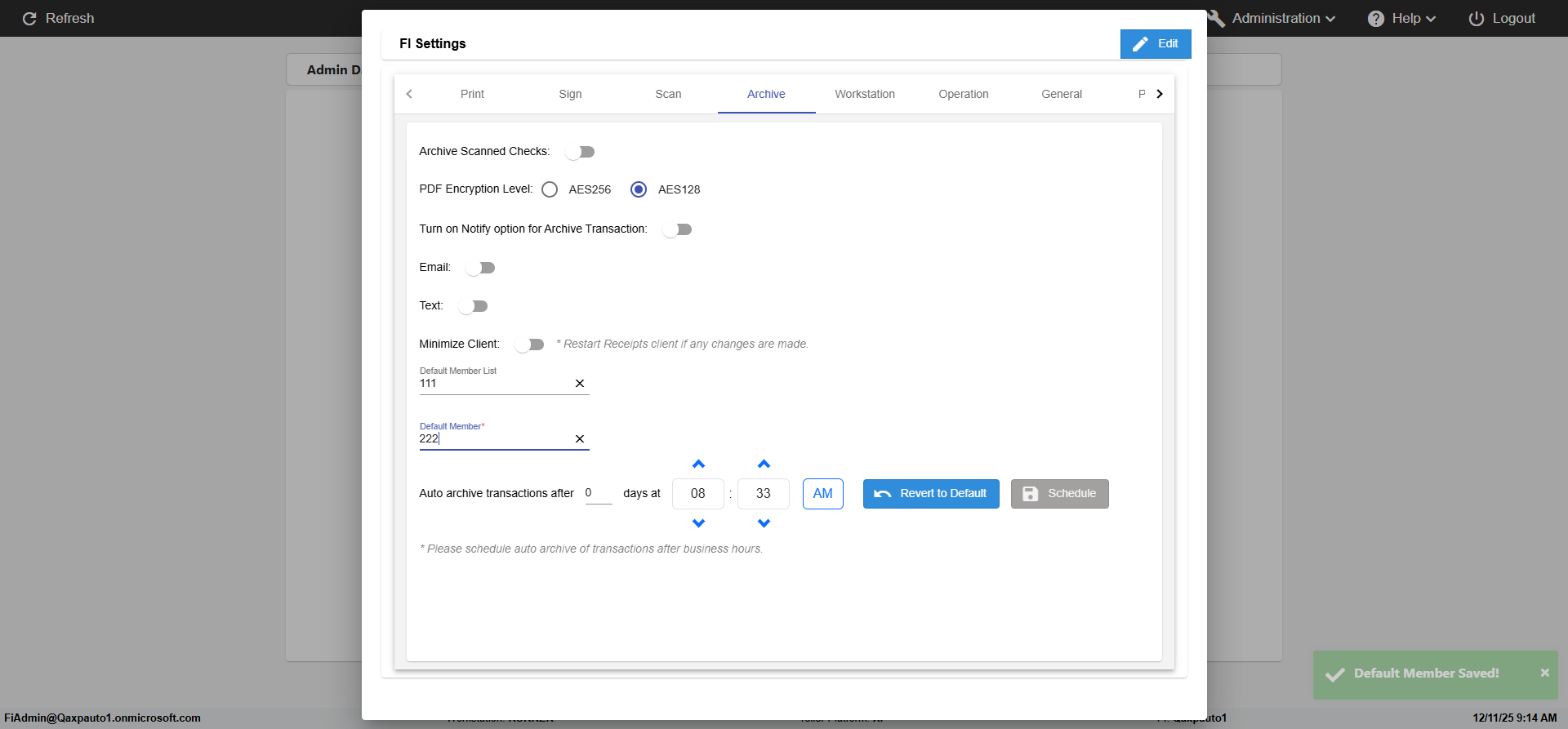Open the Administration dropdown menu
Image resolution: width=1568 pixels, height=729 pixels.
[x=1282, y=19]
